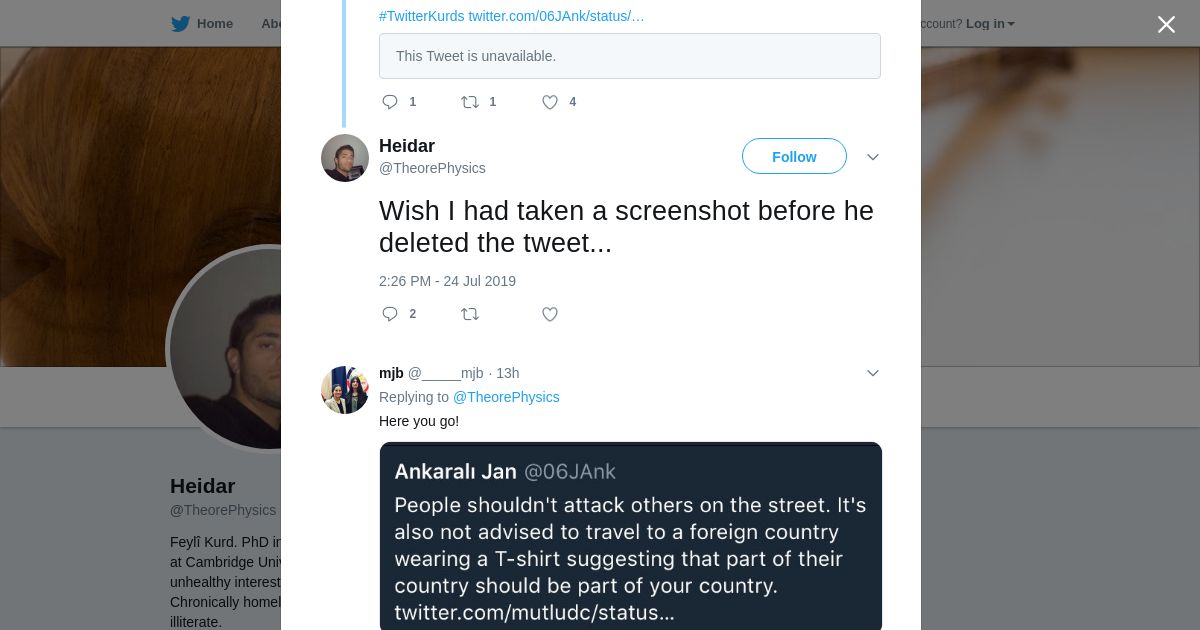
Task: Reply to Heidar's main tweet
Action: tap(390, 314)
